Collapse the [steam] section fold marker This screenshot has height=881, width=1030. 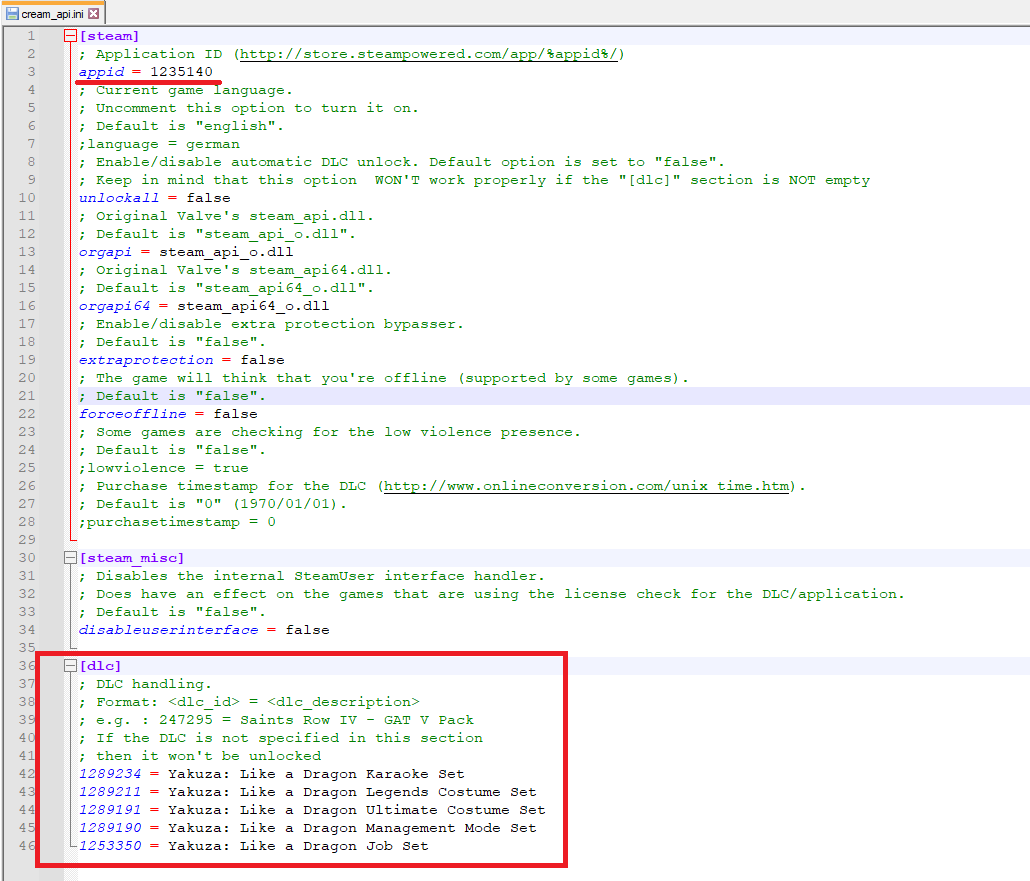(x=70, y=36)
